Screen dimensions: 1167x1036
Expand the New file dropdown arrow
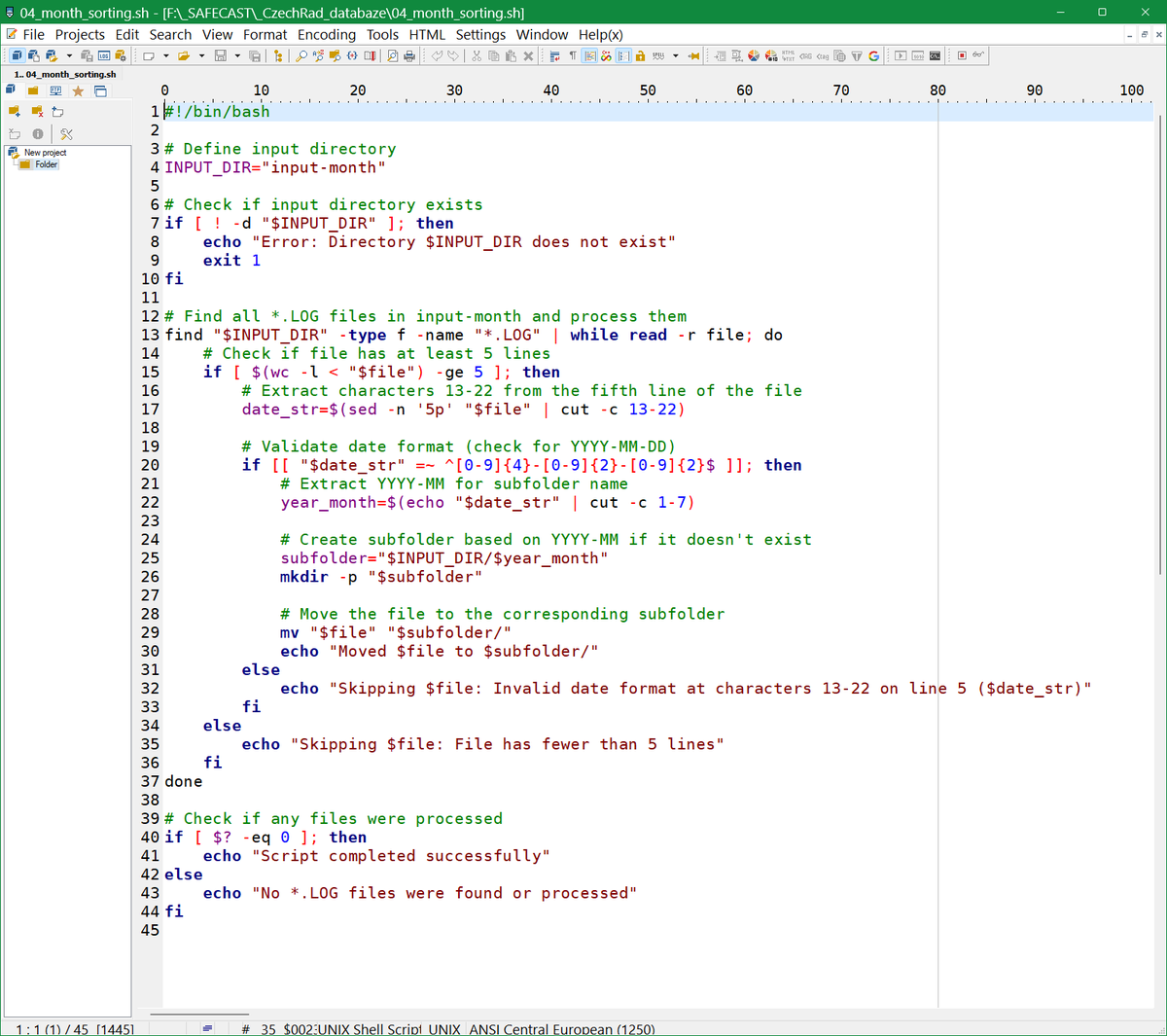pyautogui.click(x=166, y=56)
